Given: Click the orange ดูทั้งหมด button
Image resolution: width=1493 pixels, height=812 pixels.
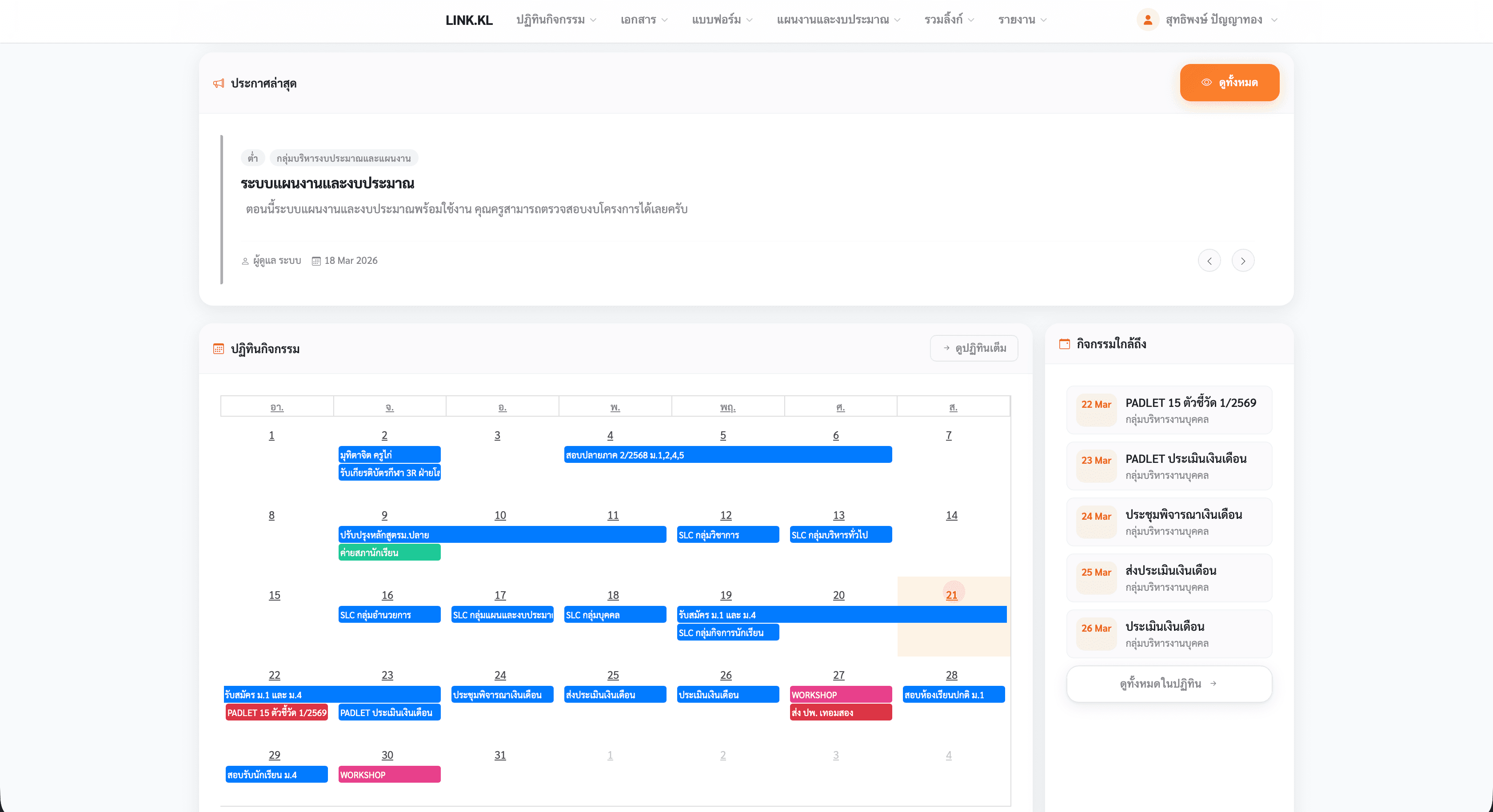Looking at the screenshot, I should pyautogui.click(x=1230, y=82).
